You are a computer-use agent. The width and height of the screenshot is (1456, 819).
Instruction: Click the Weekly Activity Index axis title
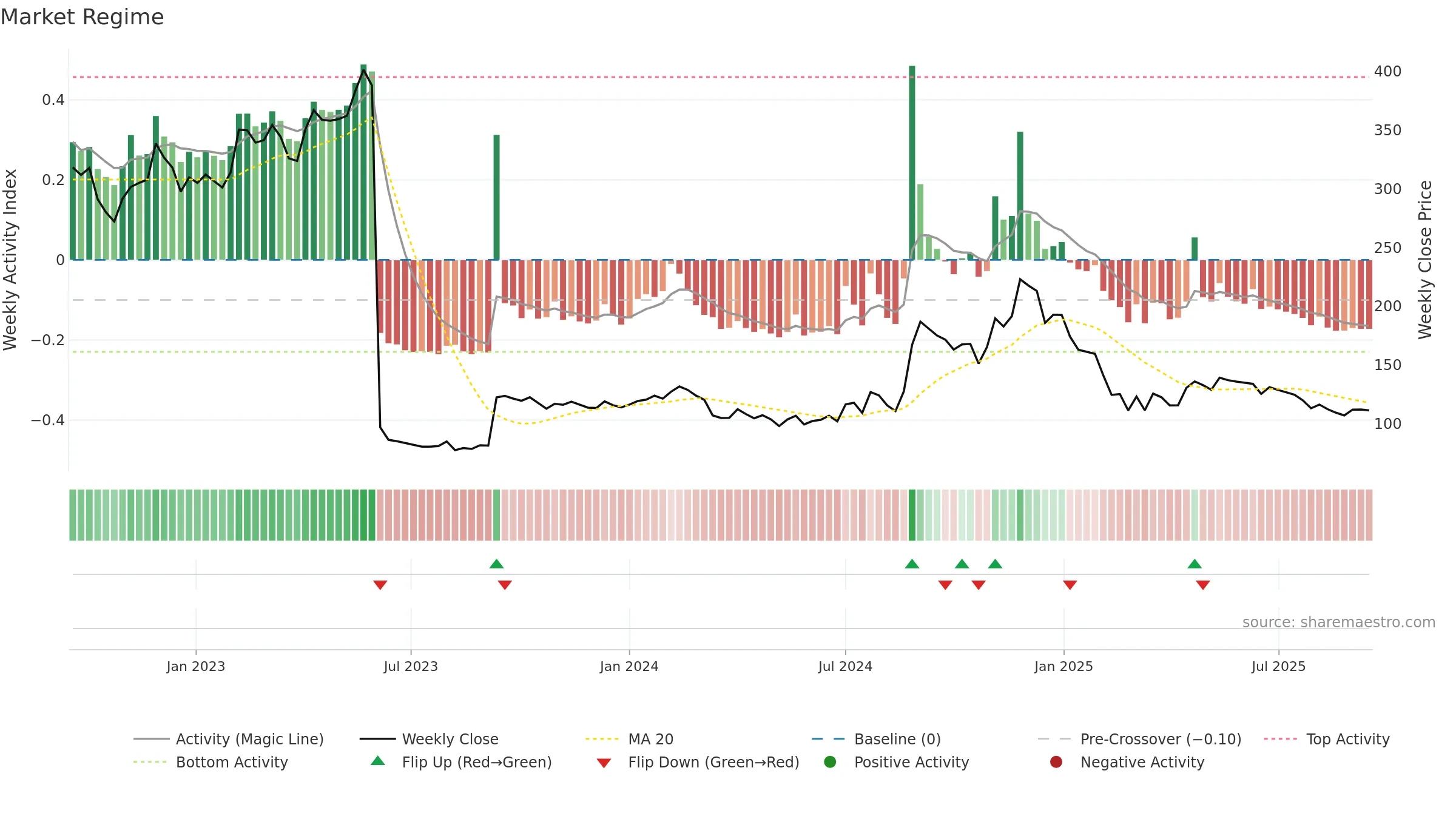tap(10, 260)
